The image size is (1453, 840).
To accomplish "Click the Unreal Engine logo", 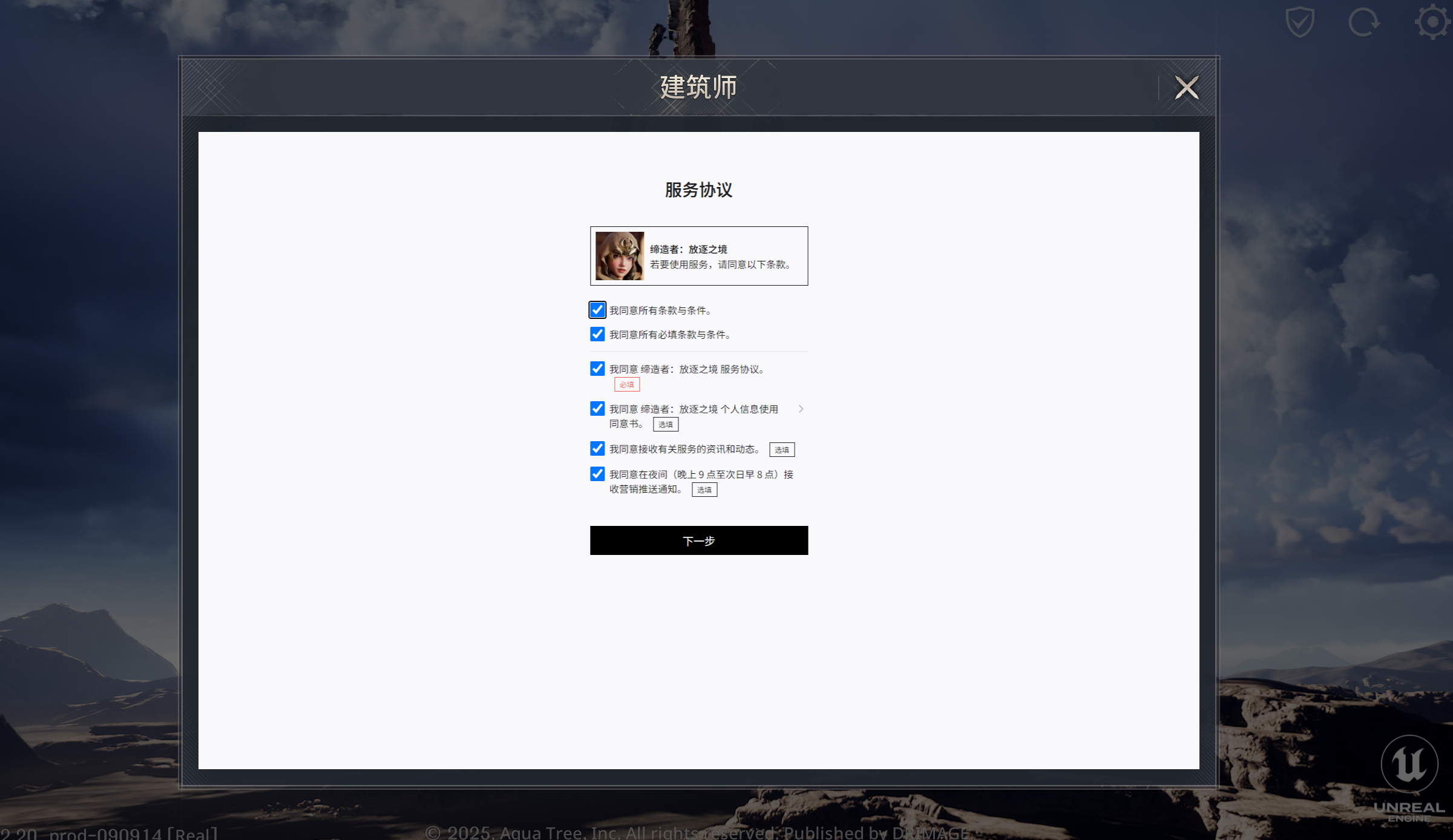I will pyautogui.click(x=1409, y=778).
